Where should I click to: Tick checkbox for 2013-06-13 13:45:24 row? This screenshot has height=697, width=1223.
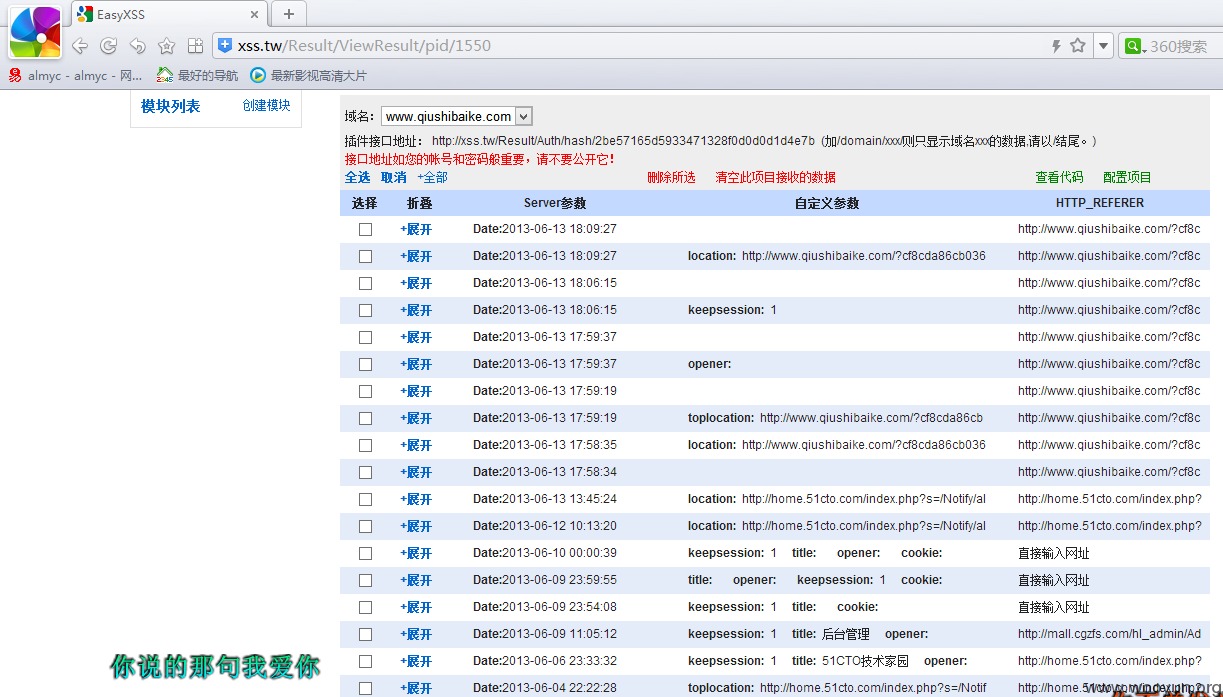[365, 499]
